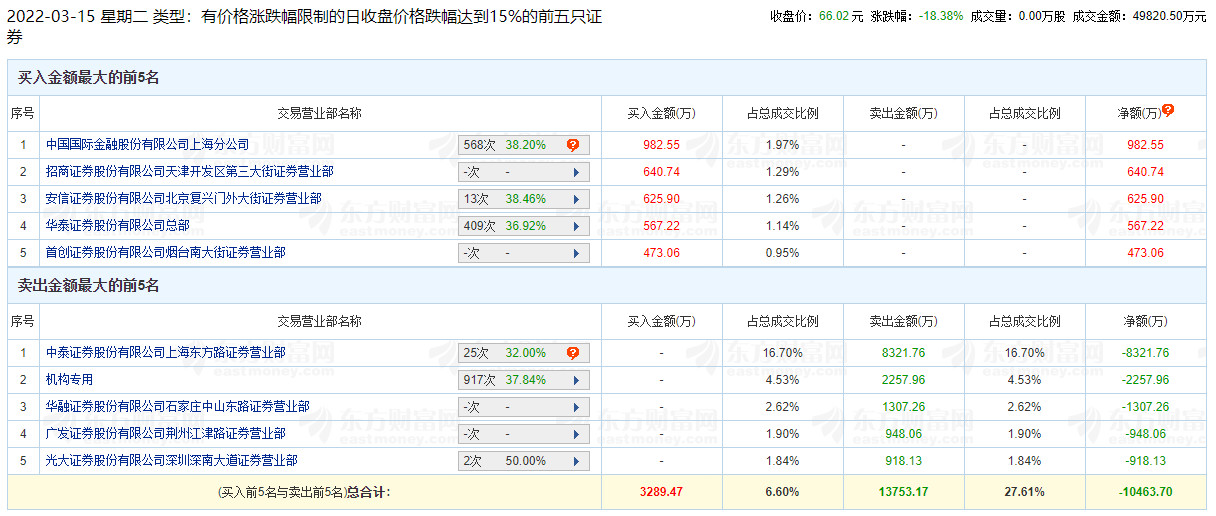Click the 1.29% ratio cell
This screenshot has width=1216, height=516.
coord(783,172)
